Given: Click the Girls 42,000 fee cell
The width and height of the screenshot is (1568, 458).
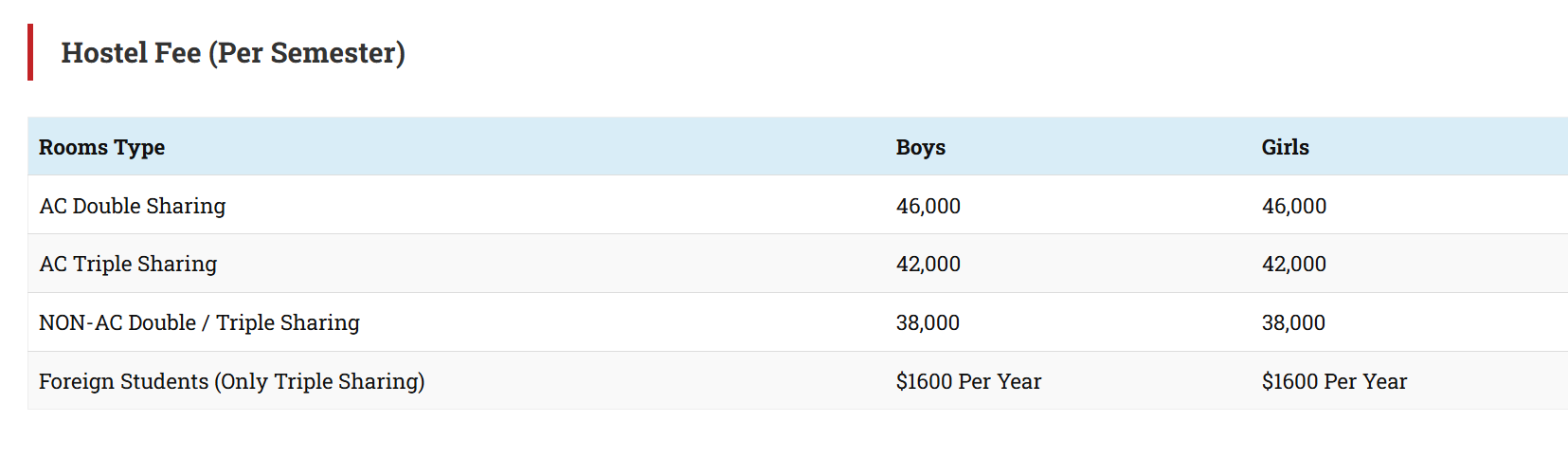Looking at the screenshot, I should click(x=1293, y=264).
